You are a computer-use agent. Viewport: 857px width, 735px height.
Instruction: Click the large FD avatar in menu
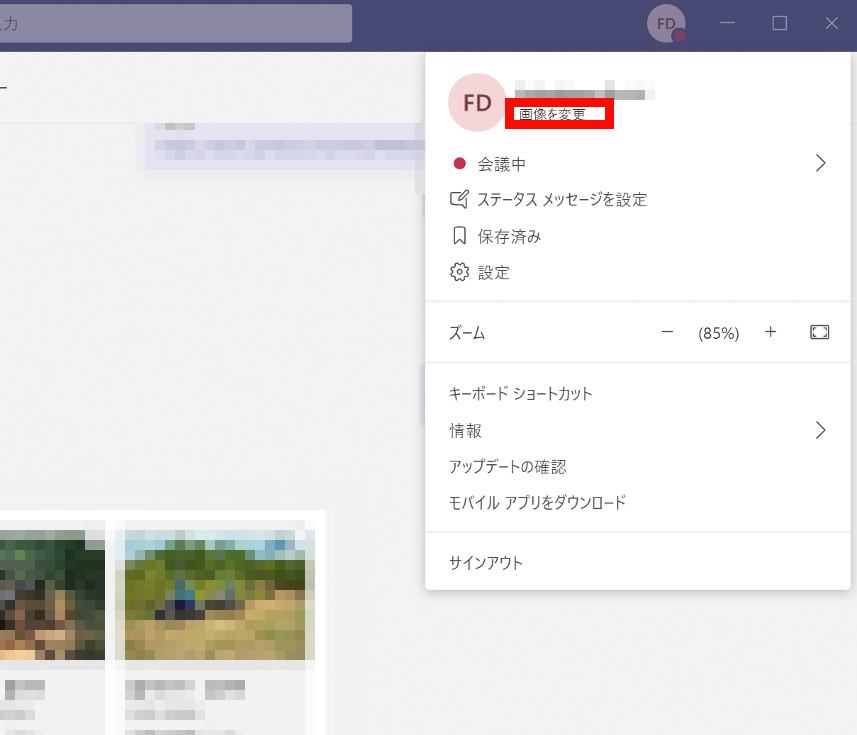pyautogui.click(x=478, y=103)
